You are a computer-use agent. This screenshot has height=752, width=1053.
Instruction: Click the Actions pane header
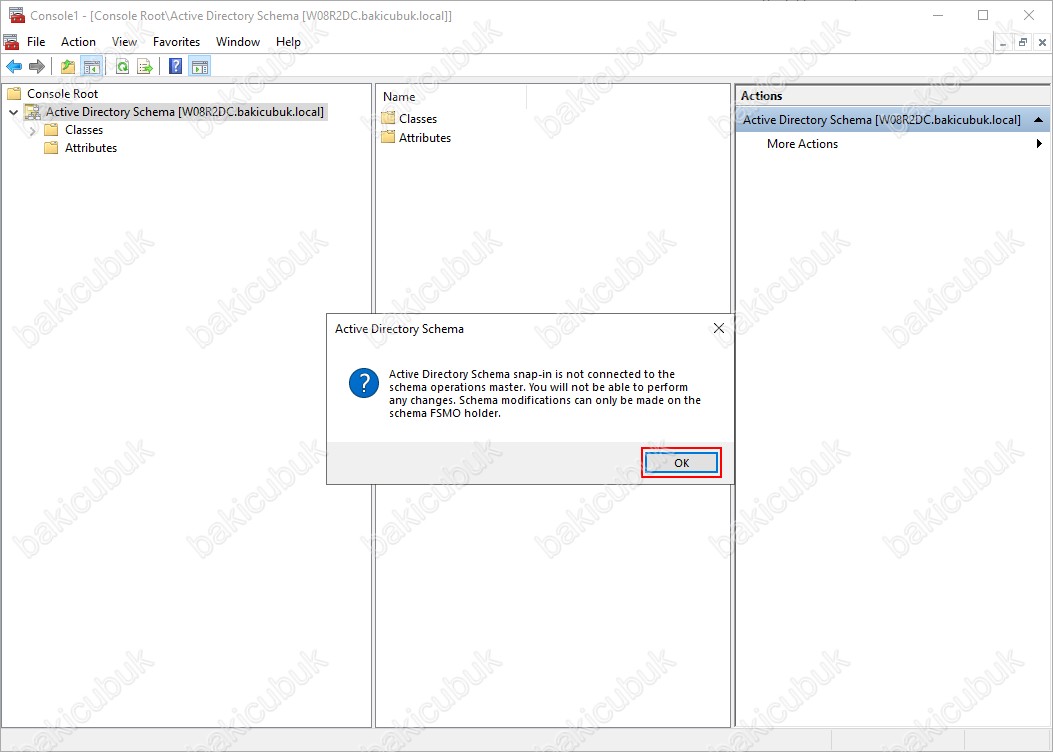893,96
